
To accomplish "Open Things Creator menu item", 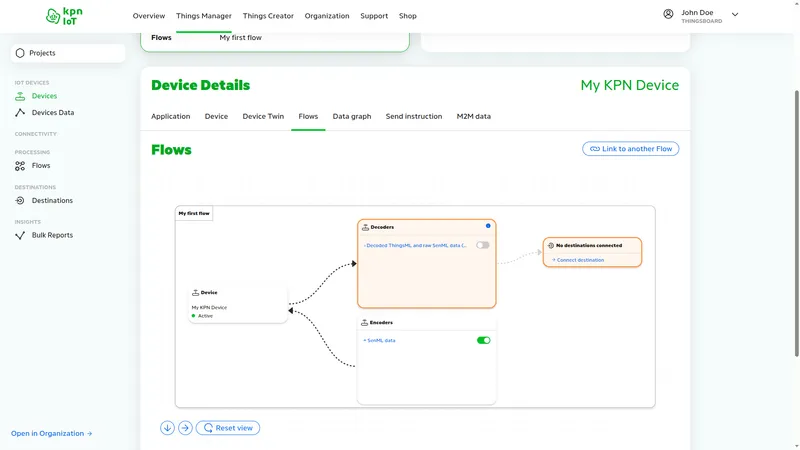I will pyautogui.click(x=268, y=16).
